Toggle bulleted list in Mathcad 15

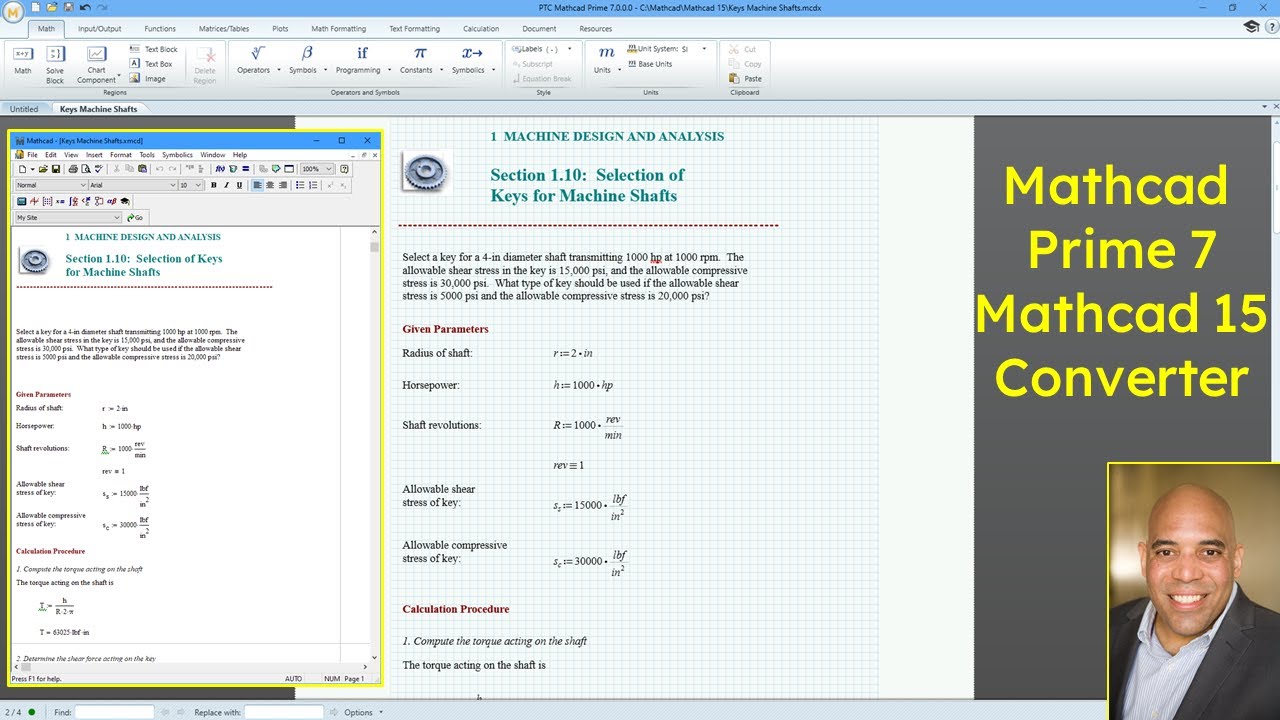pyautogui.click(x=300, y=185)
